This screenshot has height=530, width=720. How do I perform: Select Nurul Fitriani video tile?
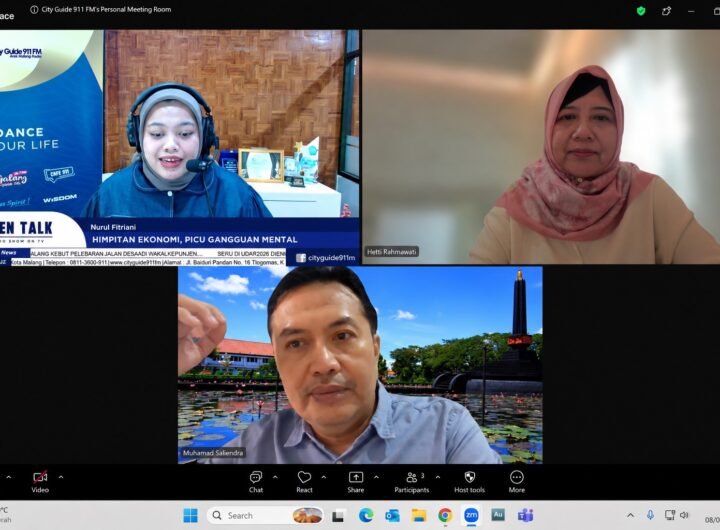[180, 147]
